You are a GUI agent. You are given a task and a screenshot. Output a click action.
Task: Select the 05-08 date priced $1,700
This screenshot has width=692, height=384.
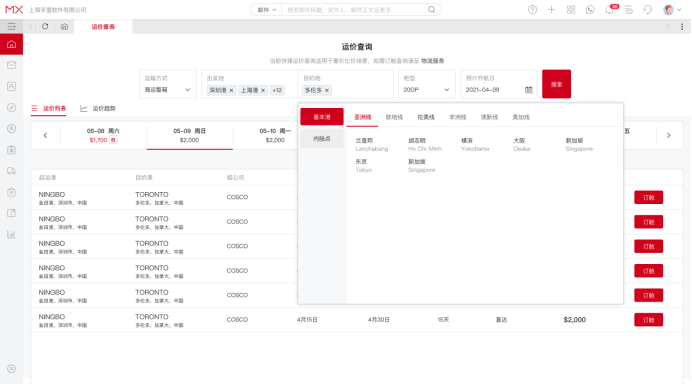click(x=103, y=136)
